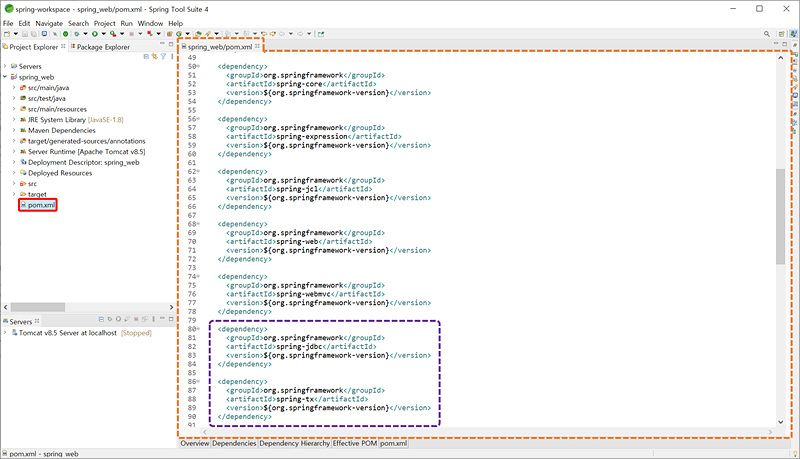Start the server icon in Servers view

[x=118, y=319]
